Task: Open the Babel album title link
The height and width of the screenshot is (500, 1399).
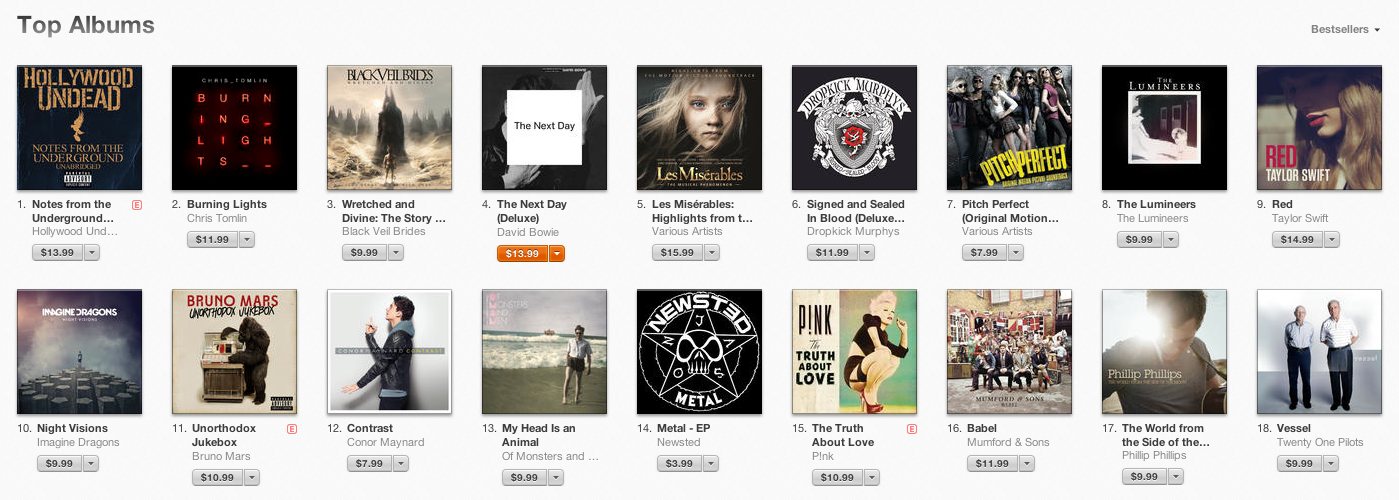Action: point(982,428)
